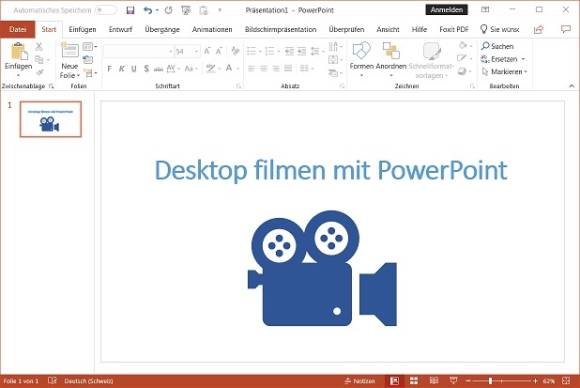Clear all formatting with eraser A icon
The width and height of the screenshot is (580, 388).
click(x=235, y=51)
